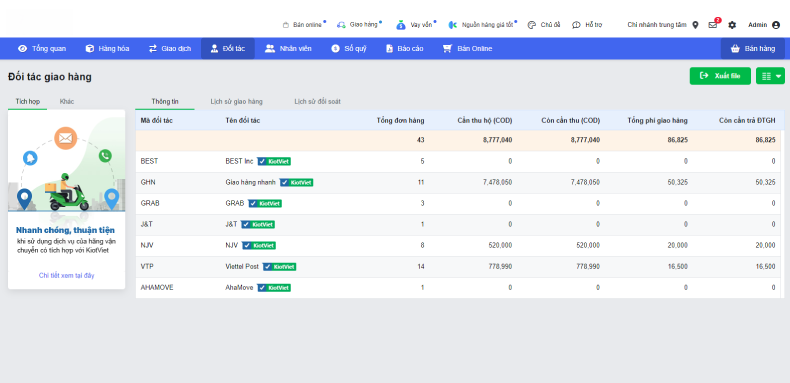Open the Lịch sử giao hàng tab
The height and width of the screenshot is (383, 790).
236,101
